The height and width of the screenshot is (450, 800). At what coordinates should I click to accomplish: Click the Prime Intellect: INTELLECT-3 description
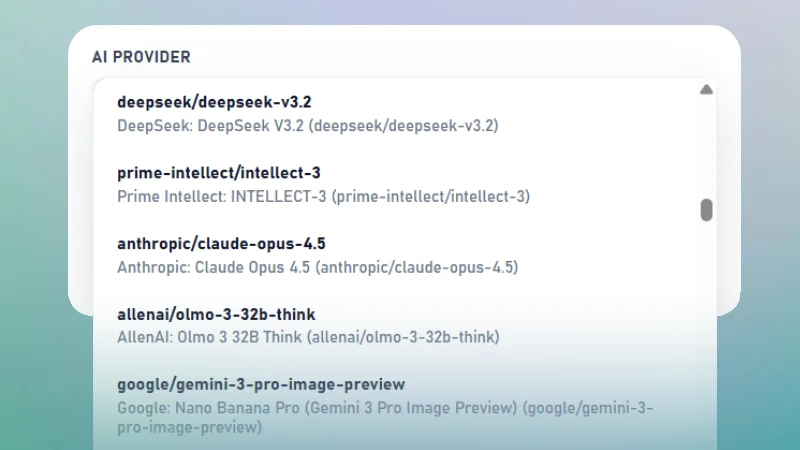[323, 196]
